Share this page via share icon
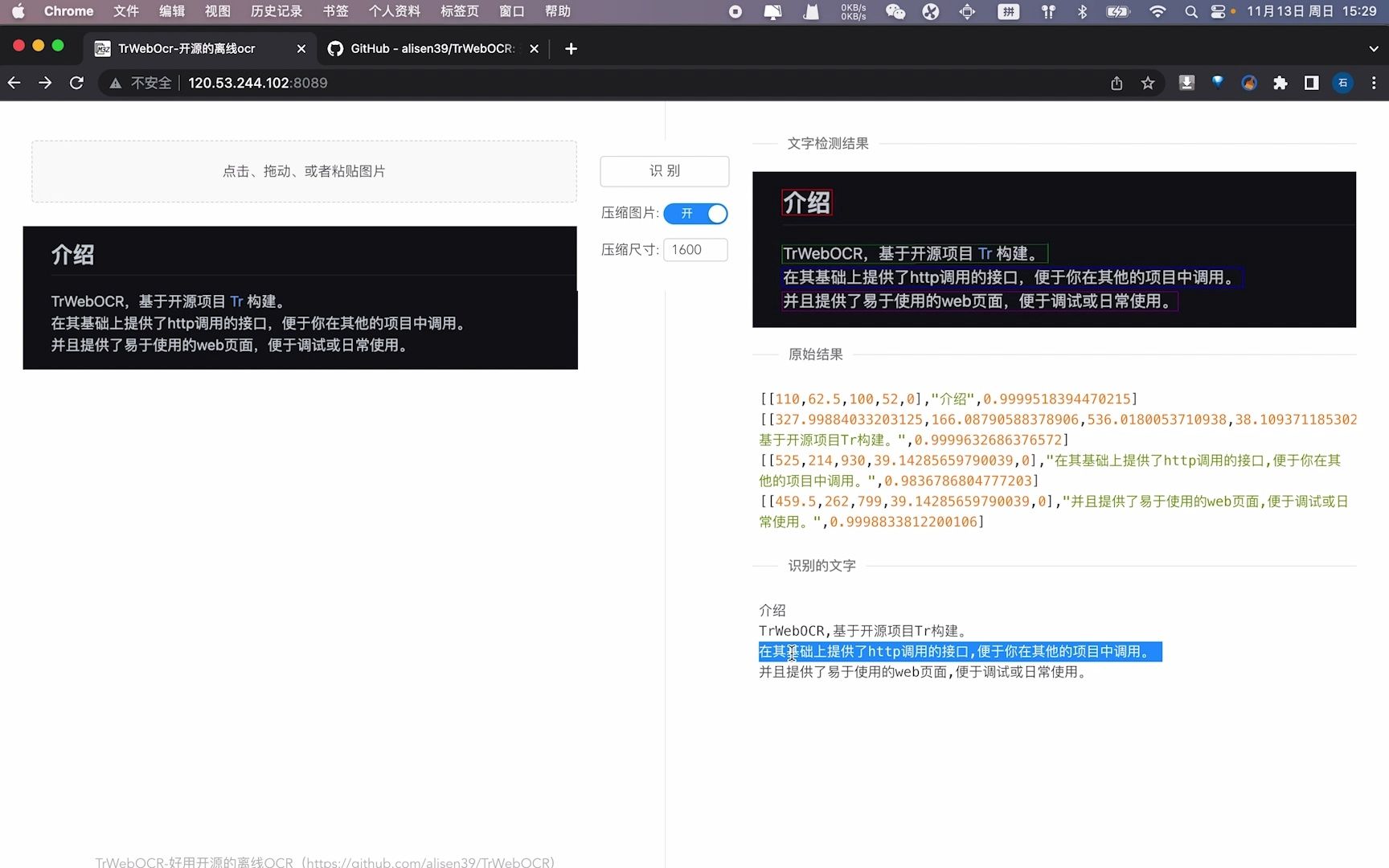The height and width of the screenshot is (868, 1389). [x=1117, y=83]
